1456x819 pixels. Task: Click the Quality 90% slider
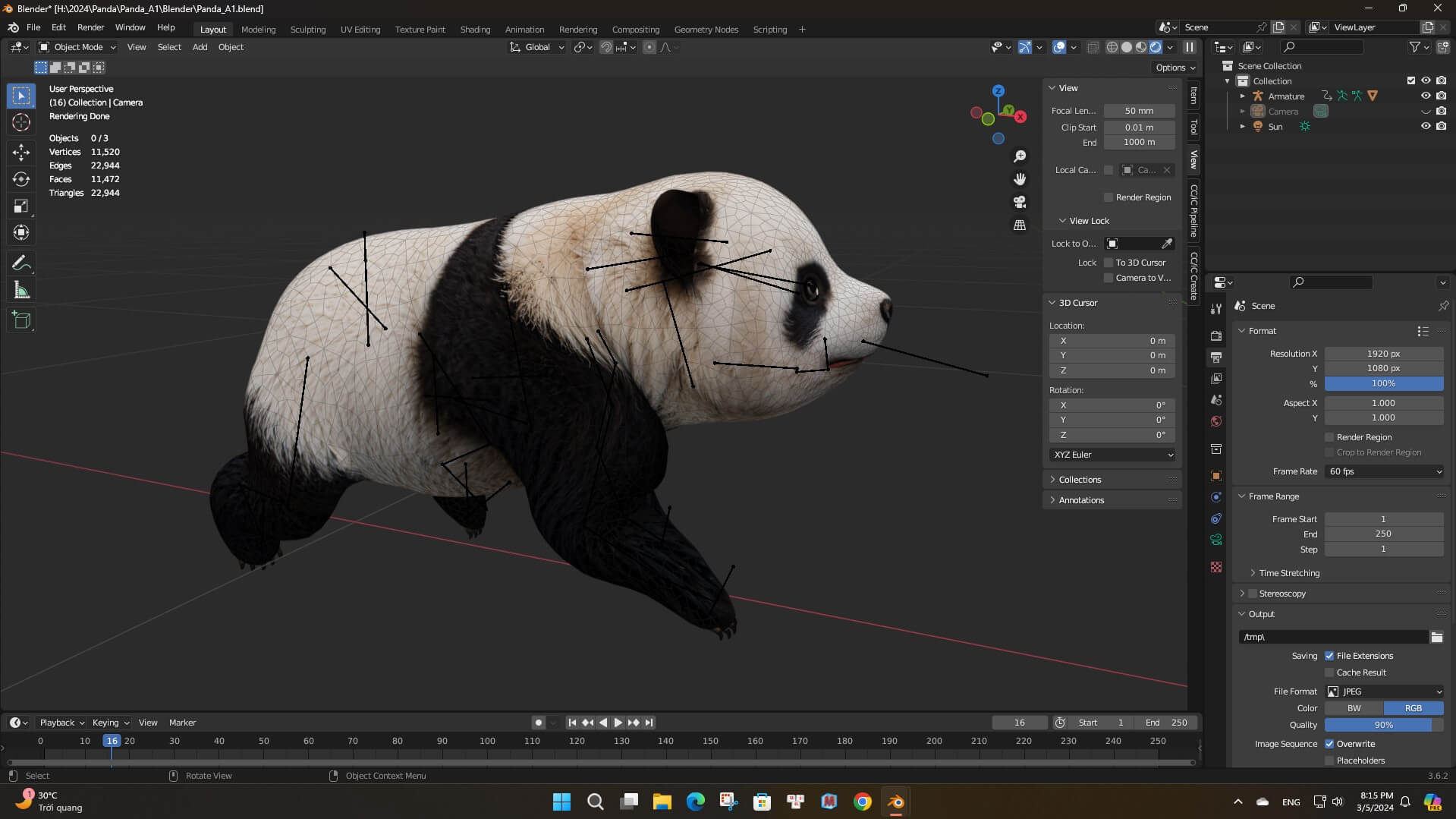1384,725
